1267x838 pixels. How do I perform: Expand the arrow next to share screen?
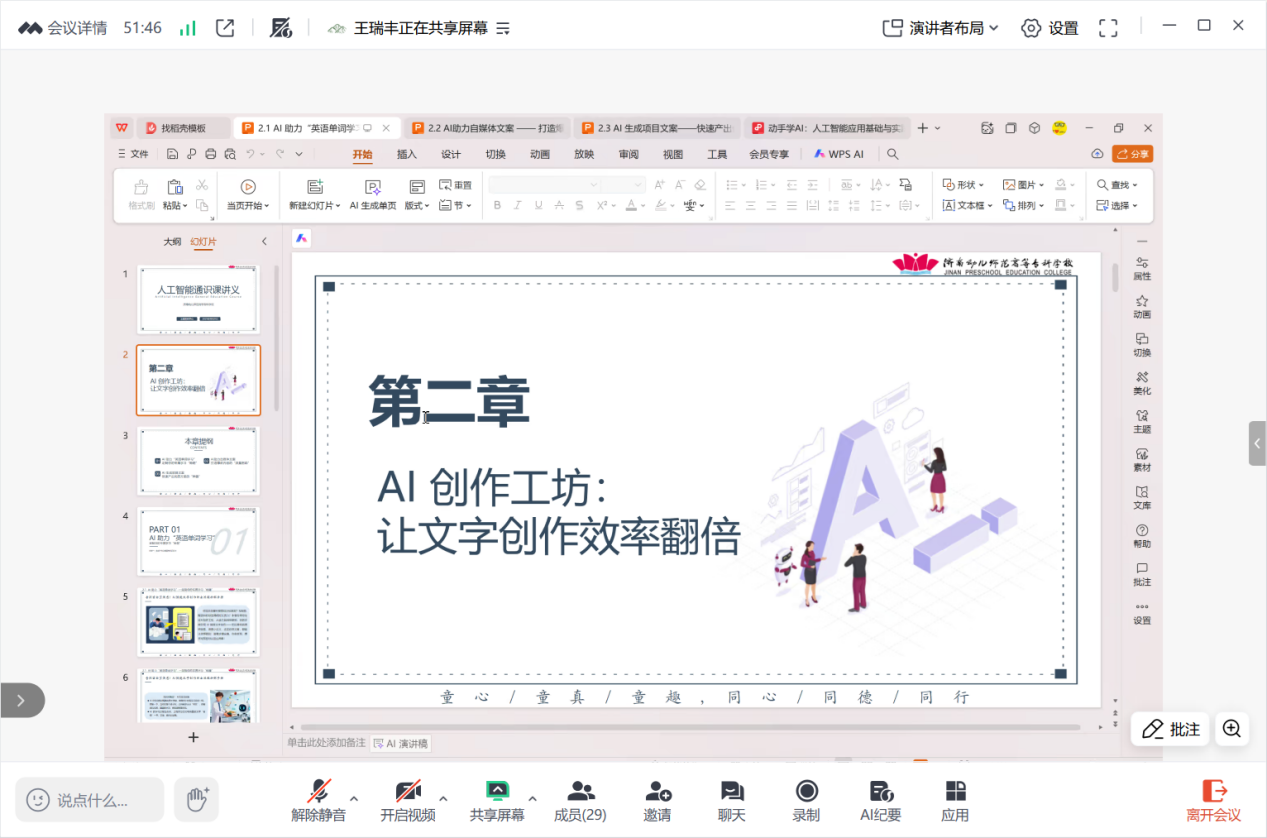(x=533, y=799)
